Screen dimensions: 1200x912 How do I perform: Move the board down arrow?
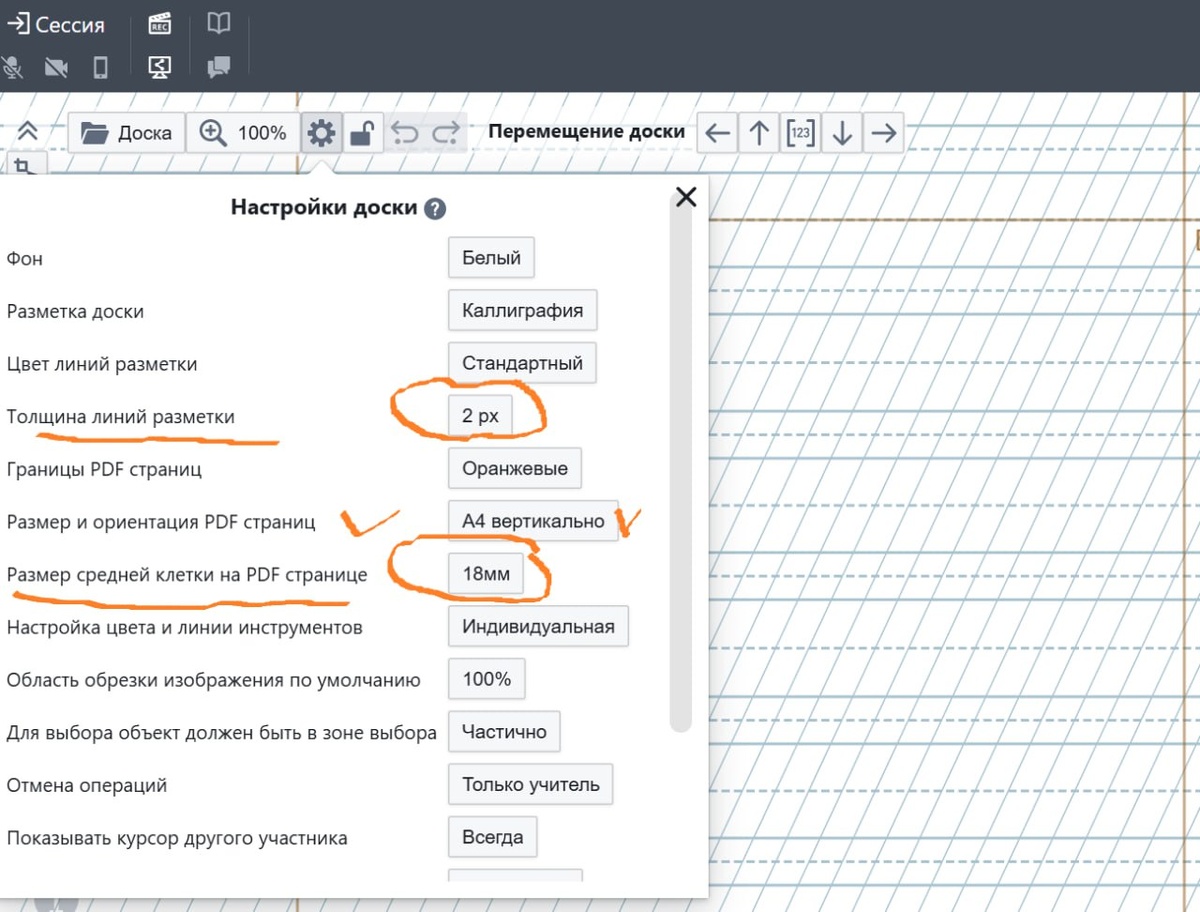tap(842, 132)
